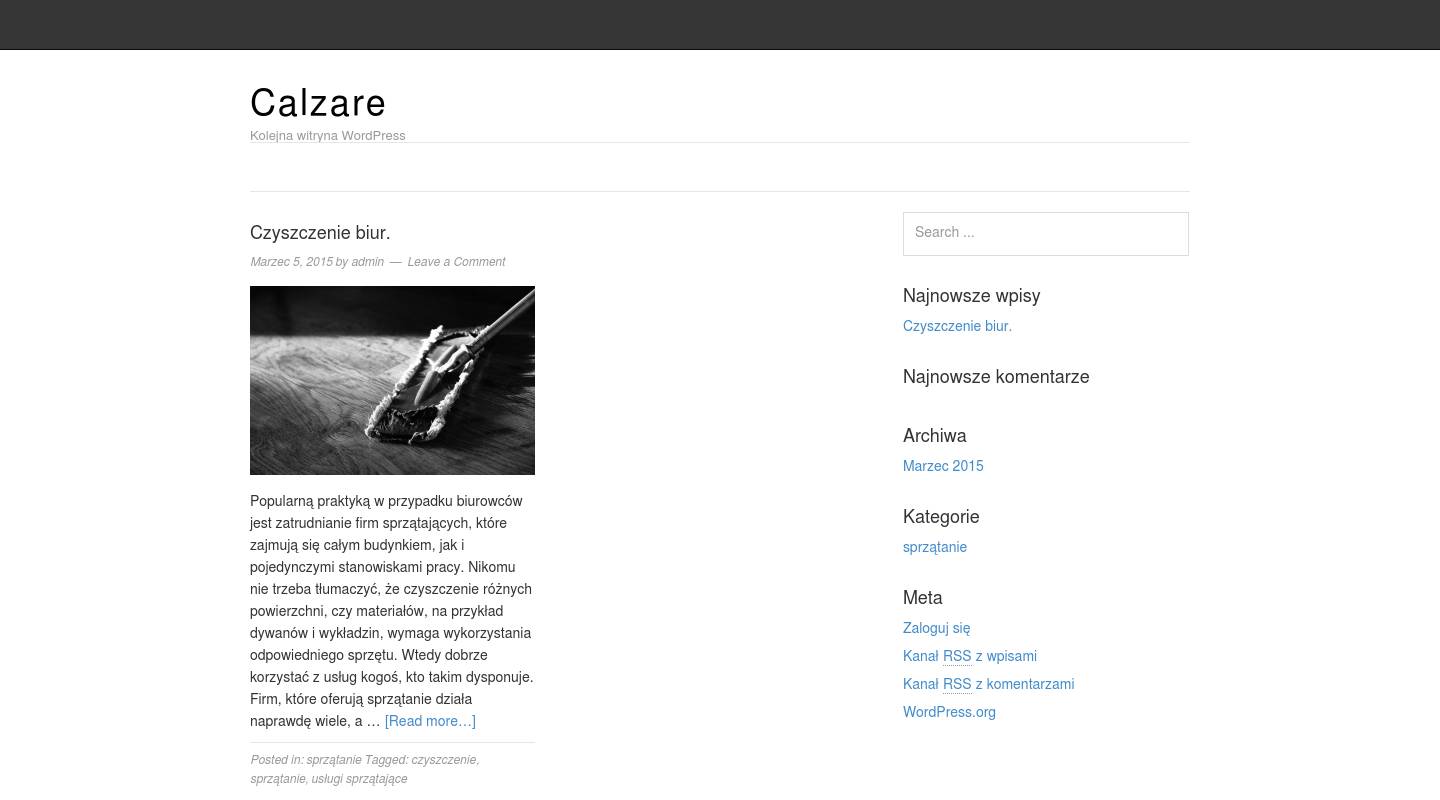Click the Zaloguj się login link
Screen dimensions: 1440x800
[x=936, y=628]
